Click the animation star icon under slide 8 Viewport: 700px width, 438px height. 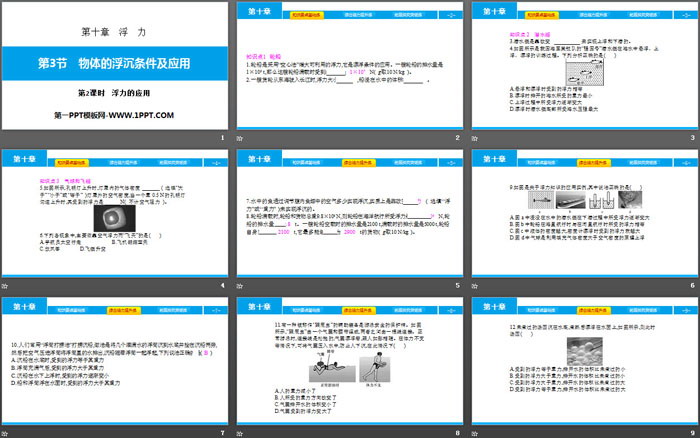[x=240, y=434]
